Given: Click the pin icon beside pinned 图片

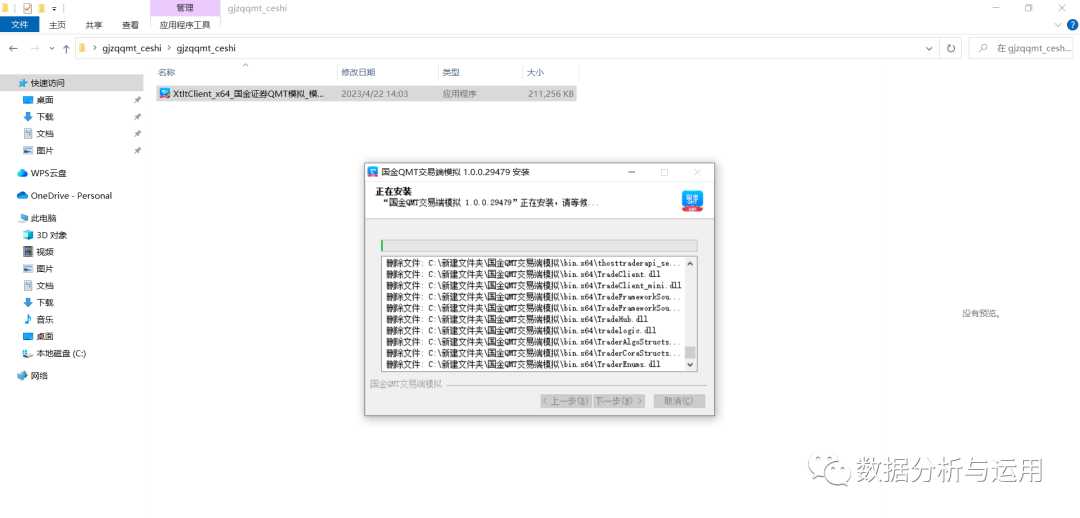Looking at the screenshot, I should [x=137, y=151].
